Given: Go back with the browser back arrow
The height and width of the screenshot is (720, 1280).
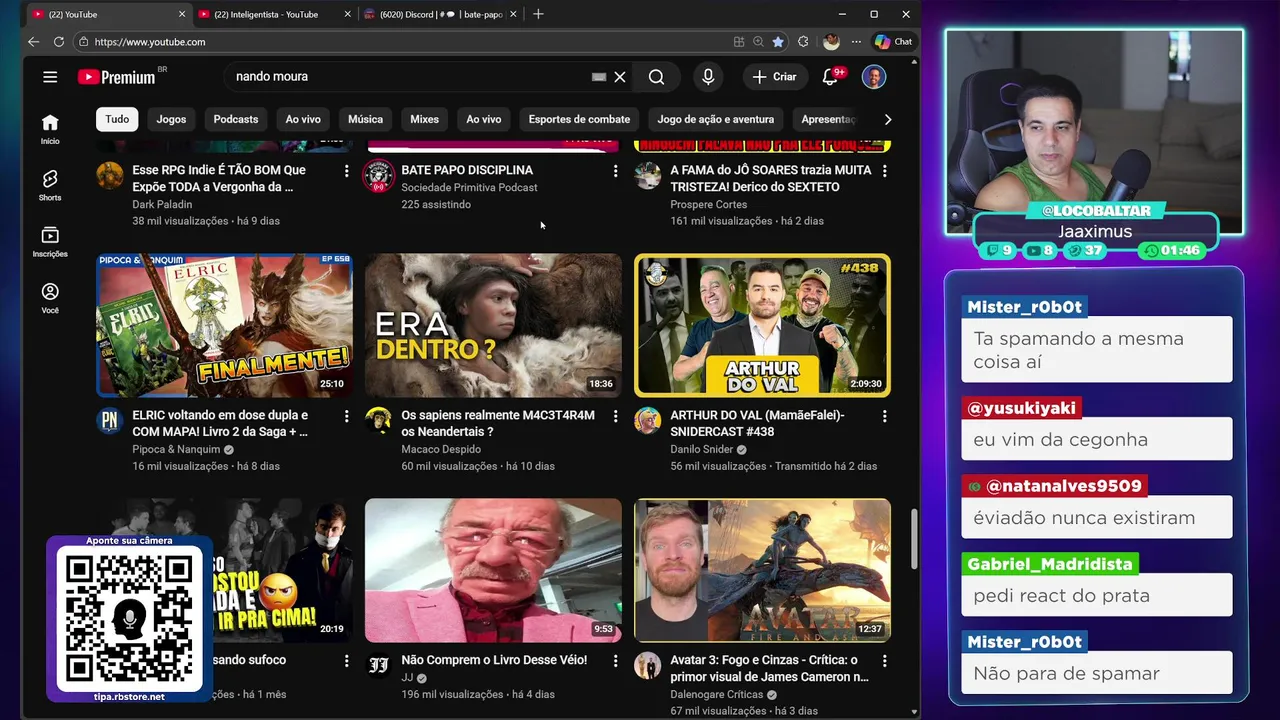Looking at the screenshot, I should tap(33, 42).
